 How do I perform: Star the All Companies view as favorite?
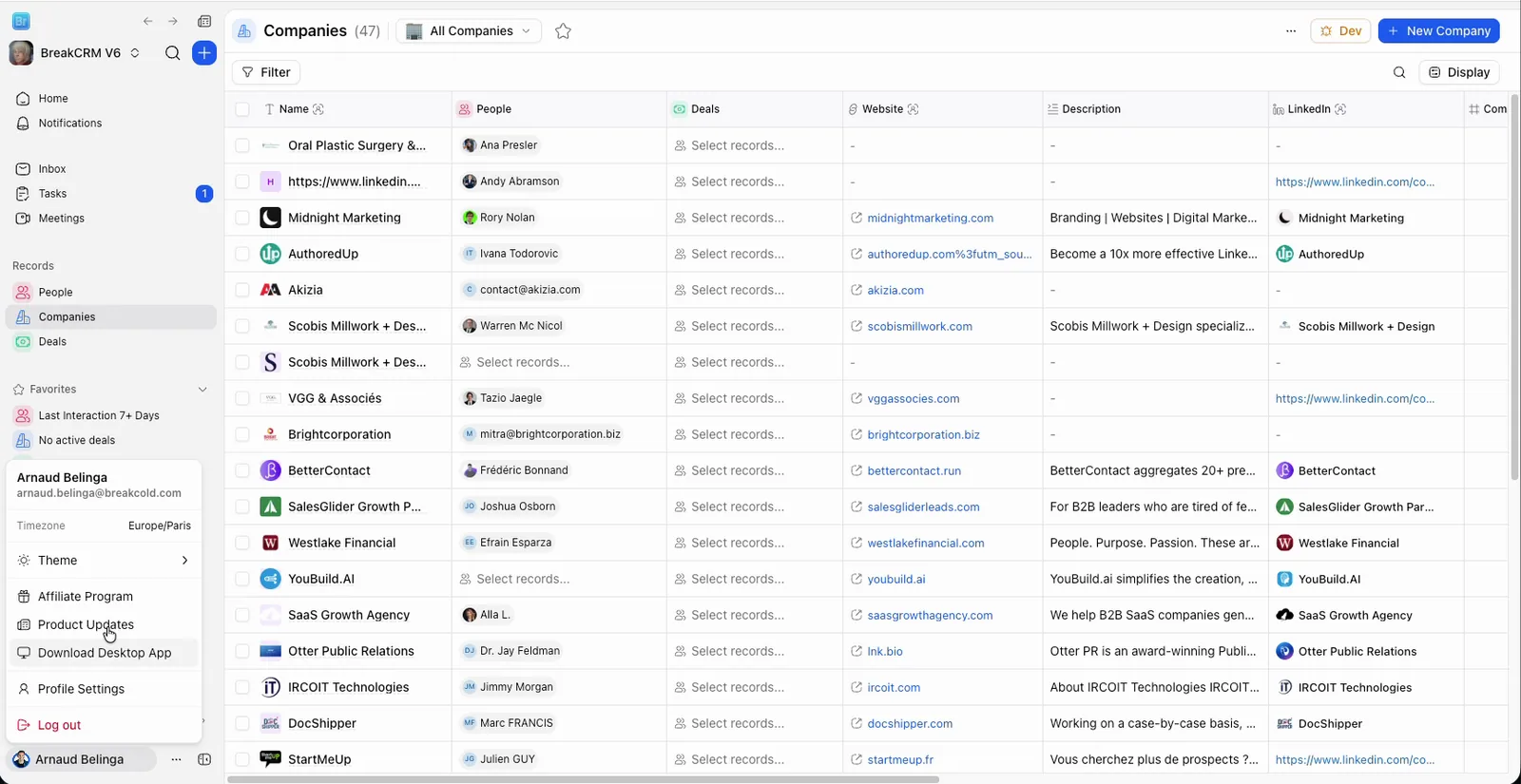point(563,31)
